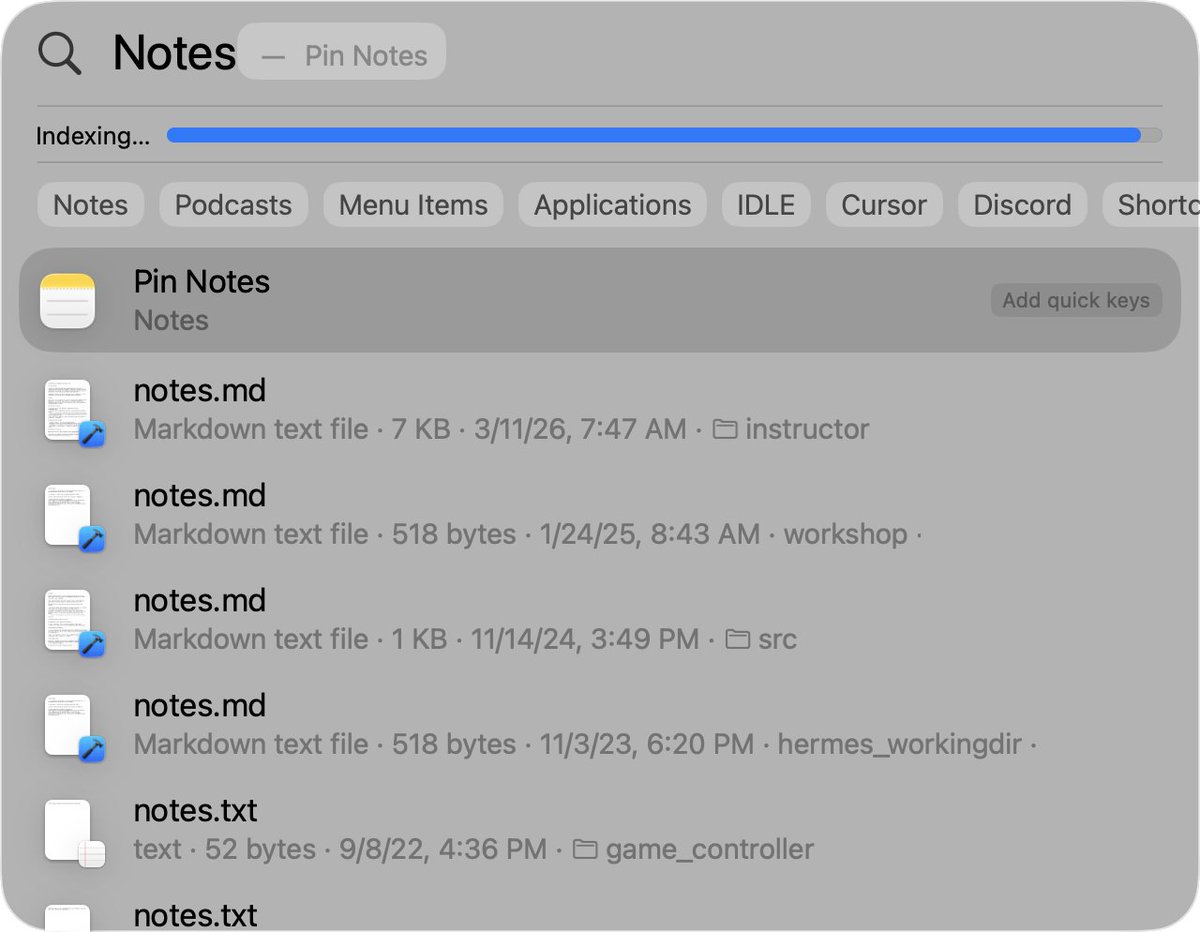Select notes.md modified 1/24/25, 8:43 AM

[x=600, y=516]
